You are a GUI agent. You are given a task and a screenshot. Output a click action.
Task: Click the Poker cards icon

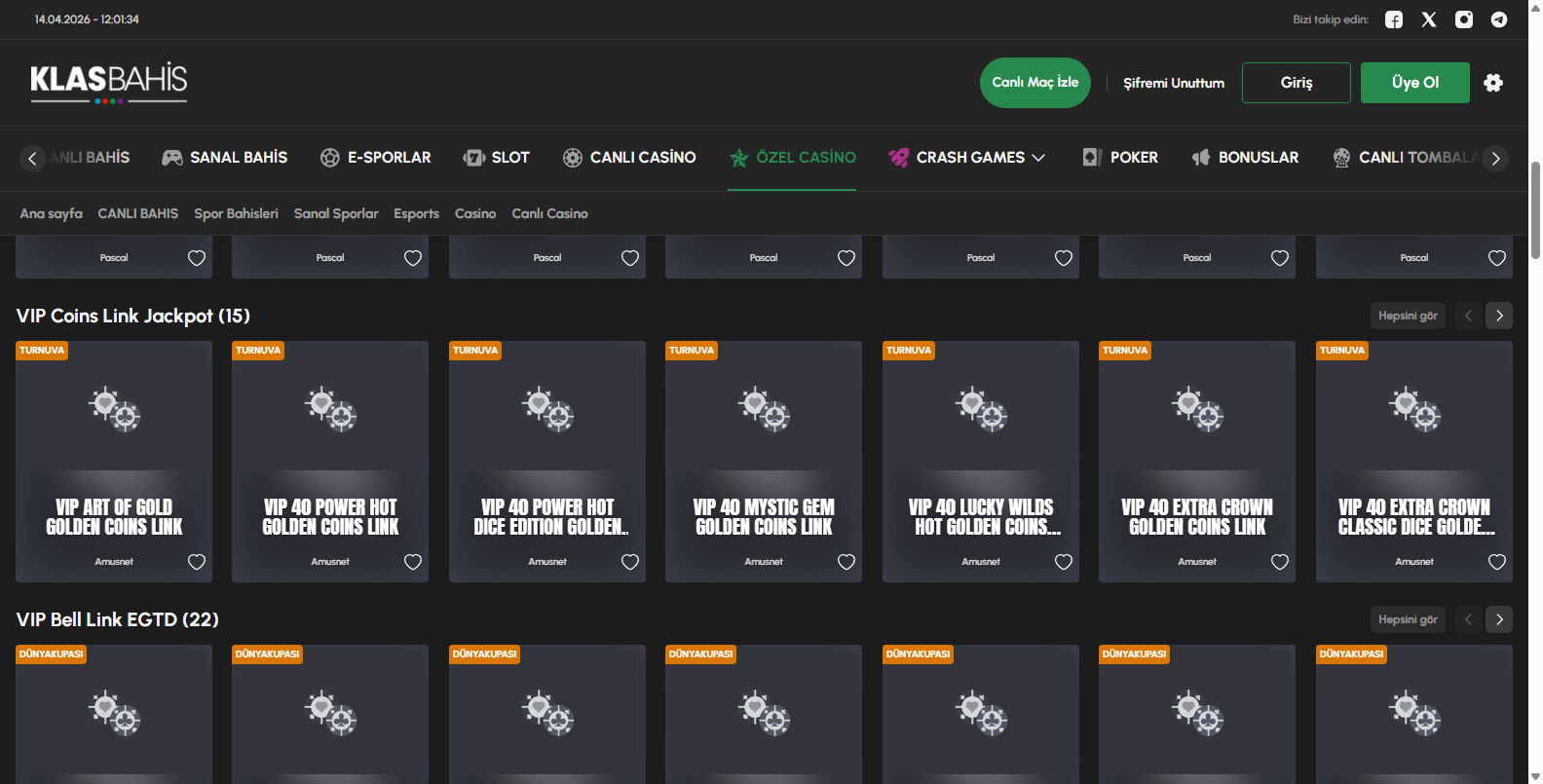1092,158
